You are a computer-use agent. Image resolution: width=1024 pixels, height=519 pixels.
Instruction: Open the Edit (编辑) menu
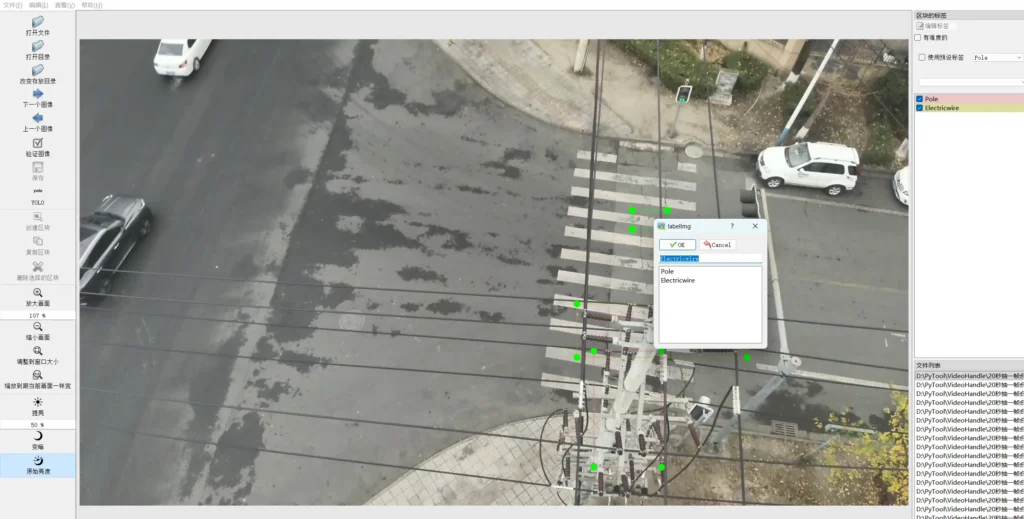pyautogui.click(x=39, y=5)
